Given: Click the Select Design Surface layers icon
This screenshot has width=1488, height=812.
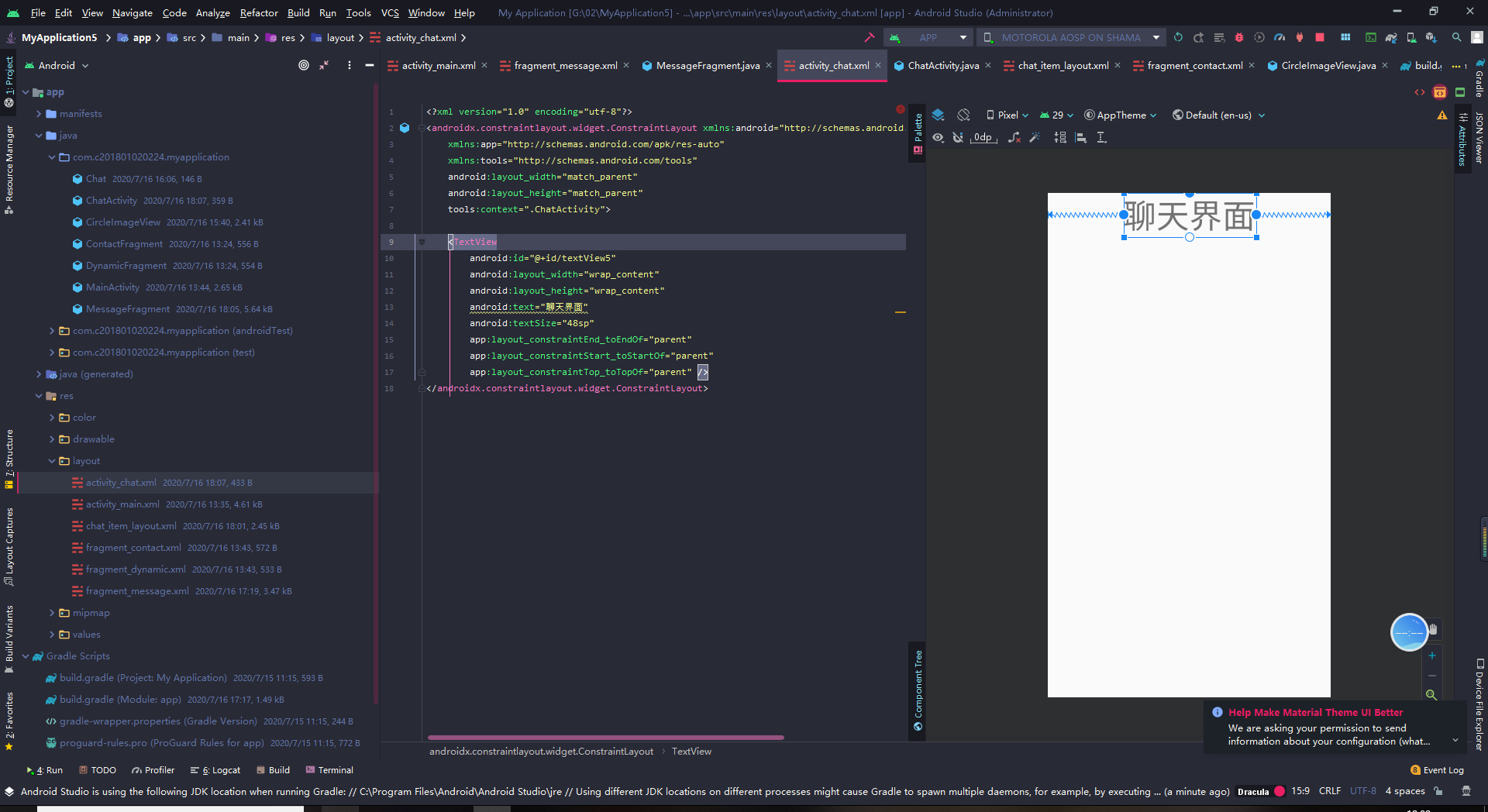Looking at the screenshot, I should (x=938, y=115).
